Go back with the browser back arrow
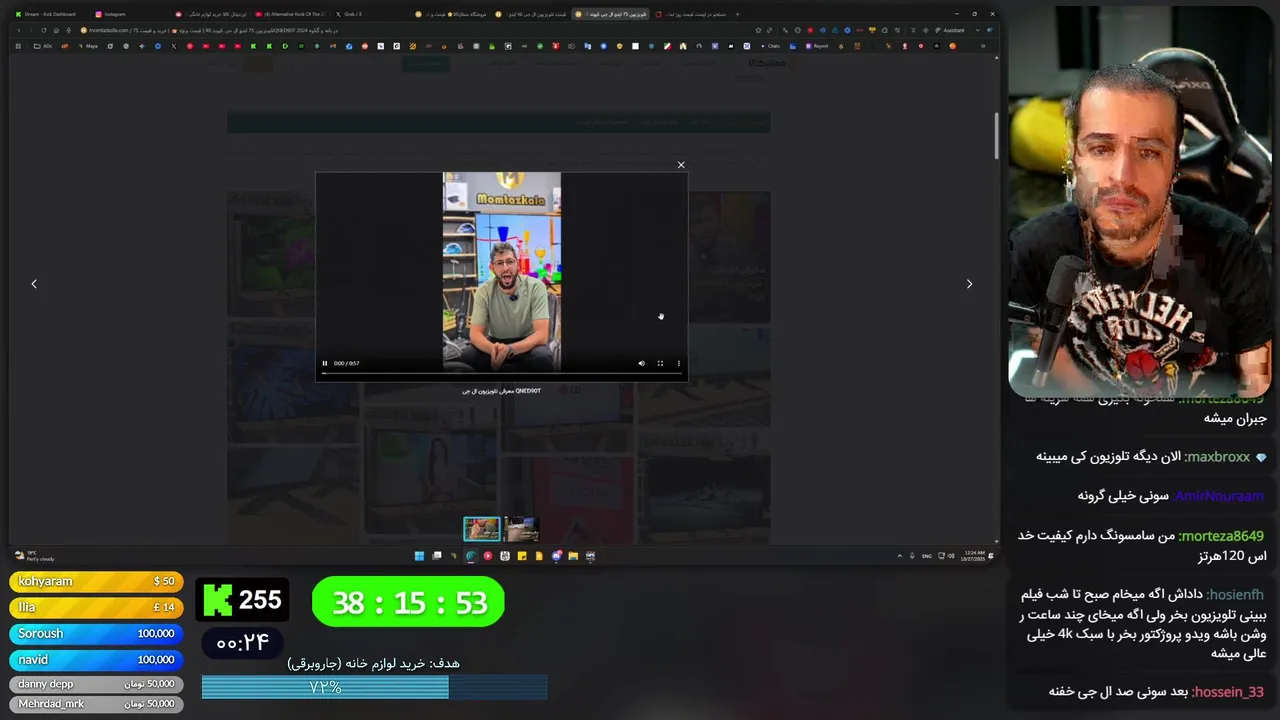The width and height of the screenshot is (1280, 720). [19, 30]
